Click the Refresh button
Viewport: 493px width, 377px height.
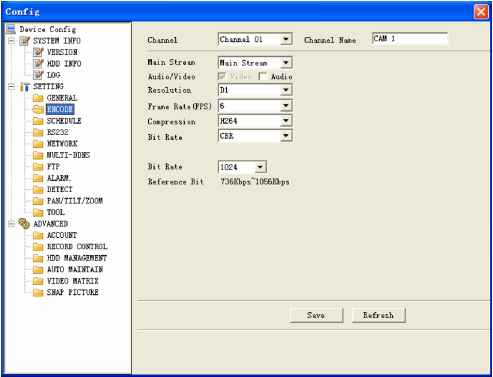378,315
